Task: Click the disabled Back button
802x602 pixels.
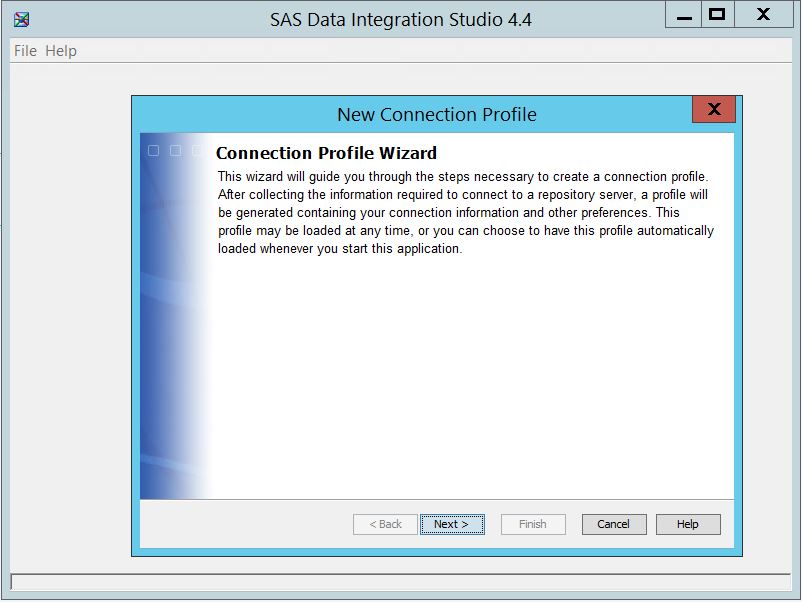Action: coord(385,524)
